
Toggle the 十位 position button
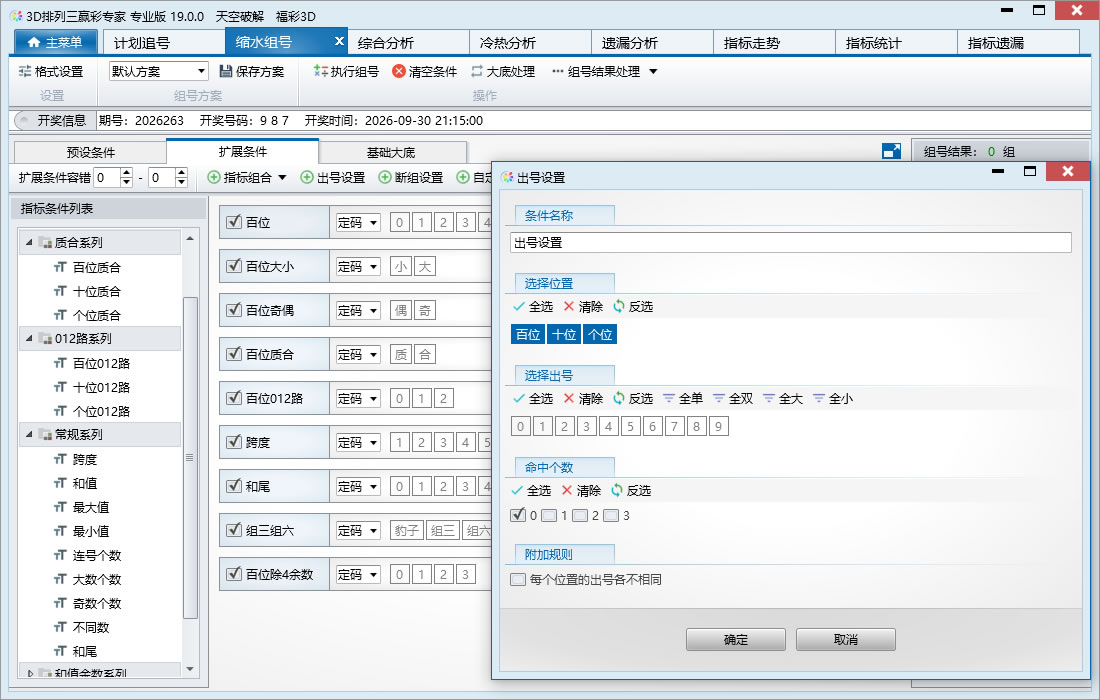click(x=564, y=335)
